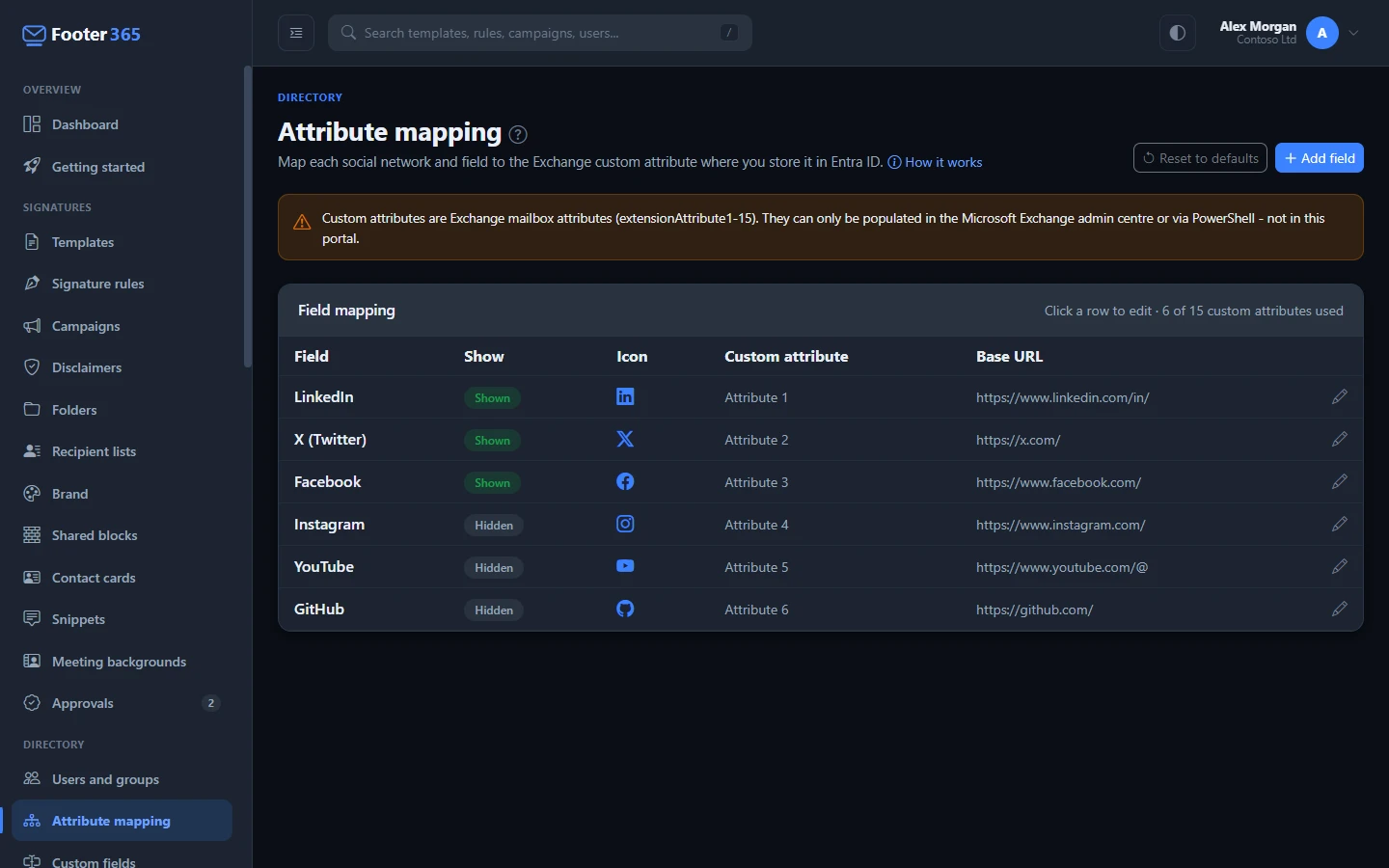Expand the account menu chevron by the avatar
This screenshot has height=868, width=1389.
[x=1353, y=33]
